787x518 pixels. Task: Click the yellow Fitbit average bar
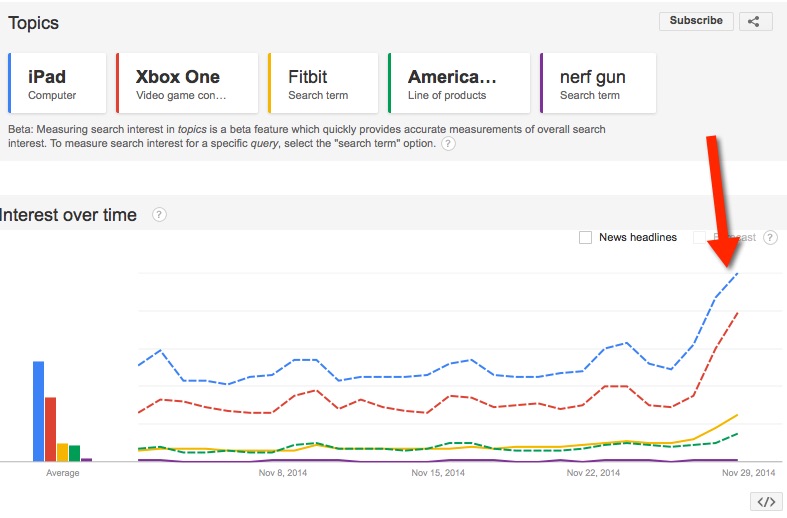62,452
